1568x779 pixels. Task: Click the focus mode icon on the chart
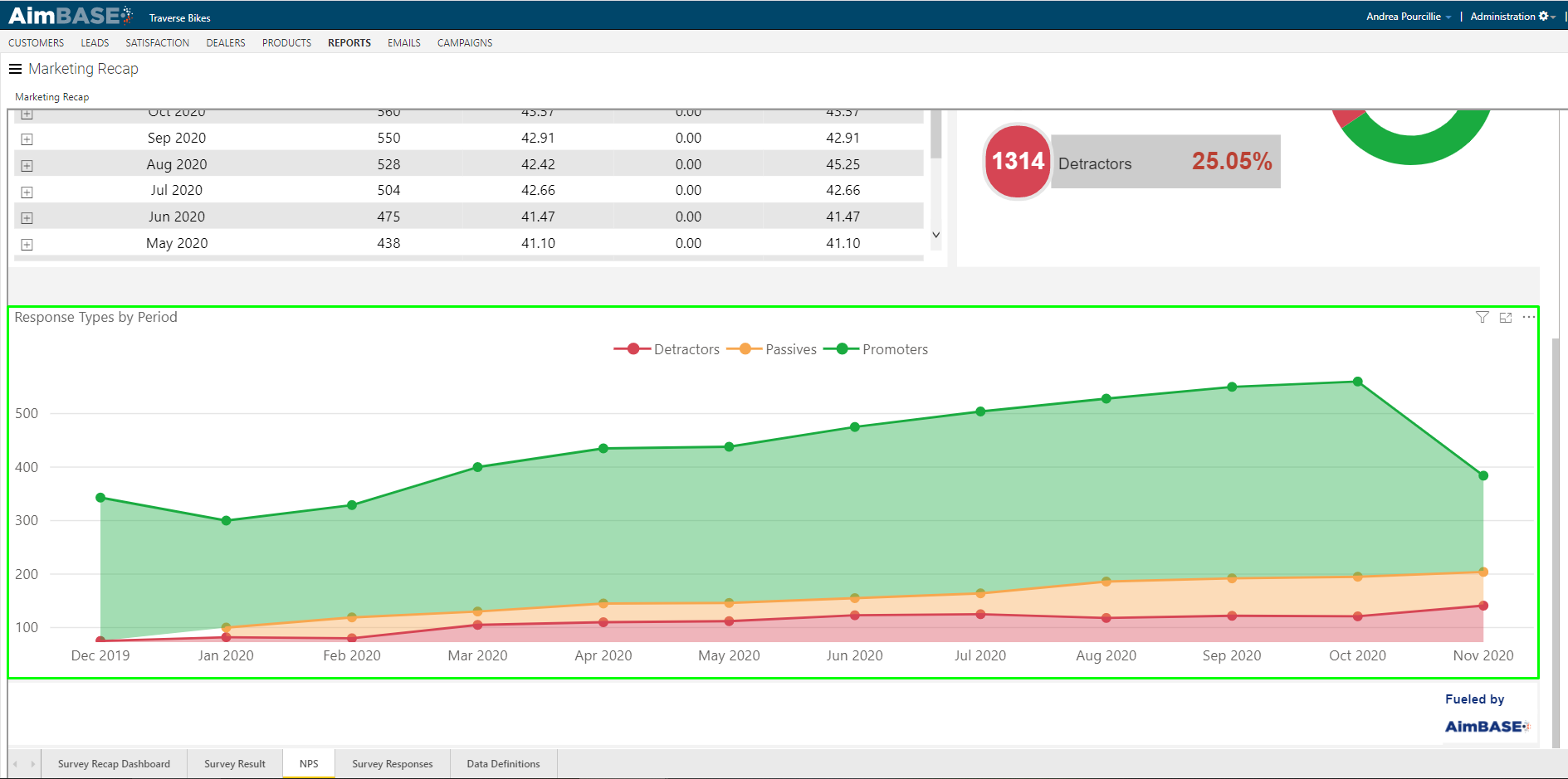(x=1506, y=317)
